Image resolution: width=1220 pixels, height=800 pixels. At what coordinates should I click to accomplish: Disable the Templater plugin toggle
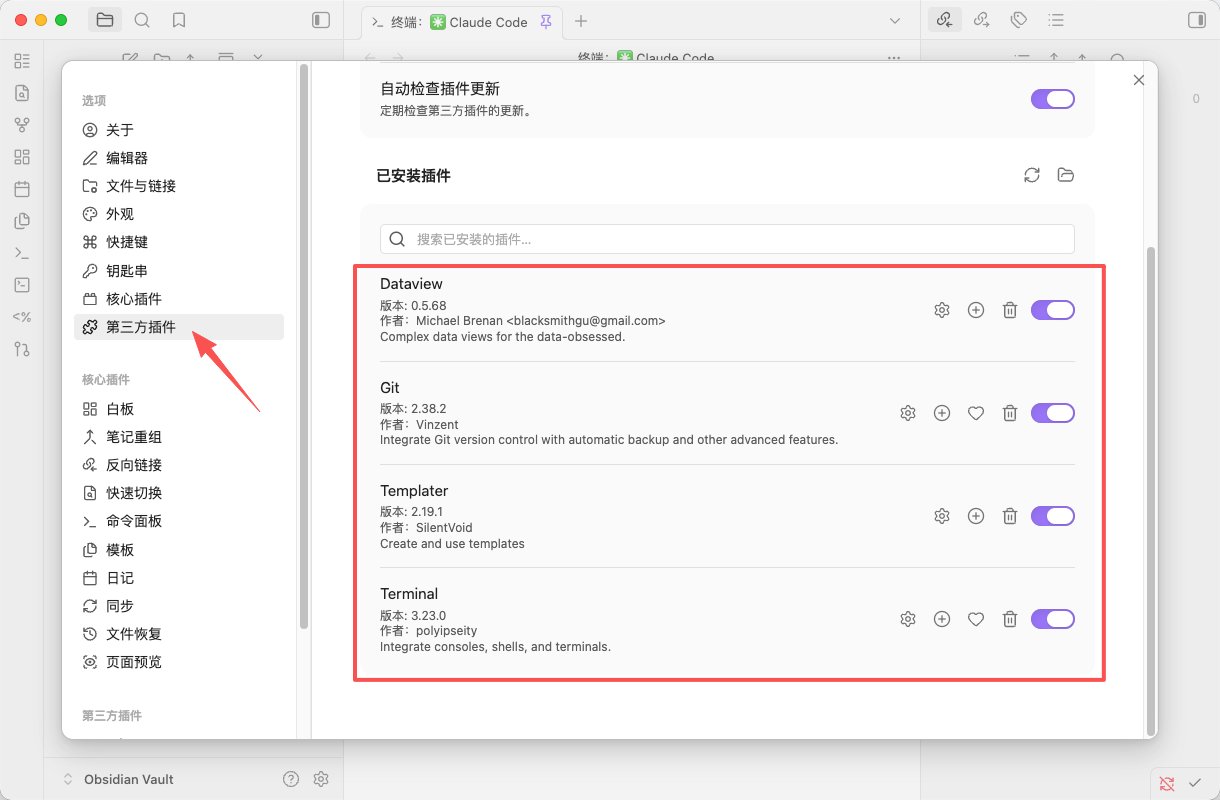click(1053, 516)
